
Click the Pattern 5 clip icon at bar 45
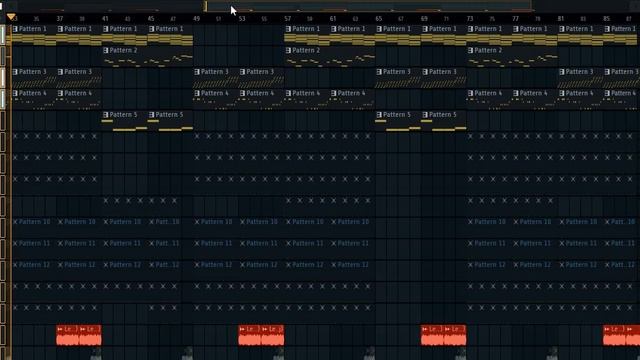pos(151,115)
